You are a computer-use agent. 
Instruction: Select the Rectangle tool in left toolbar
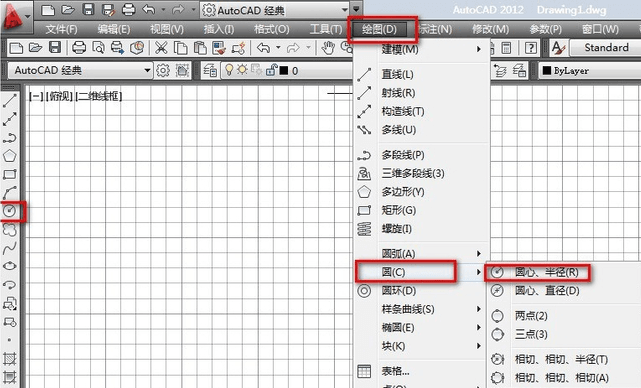(x=9, y=175)
